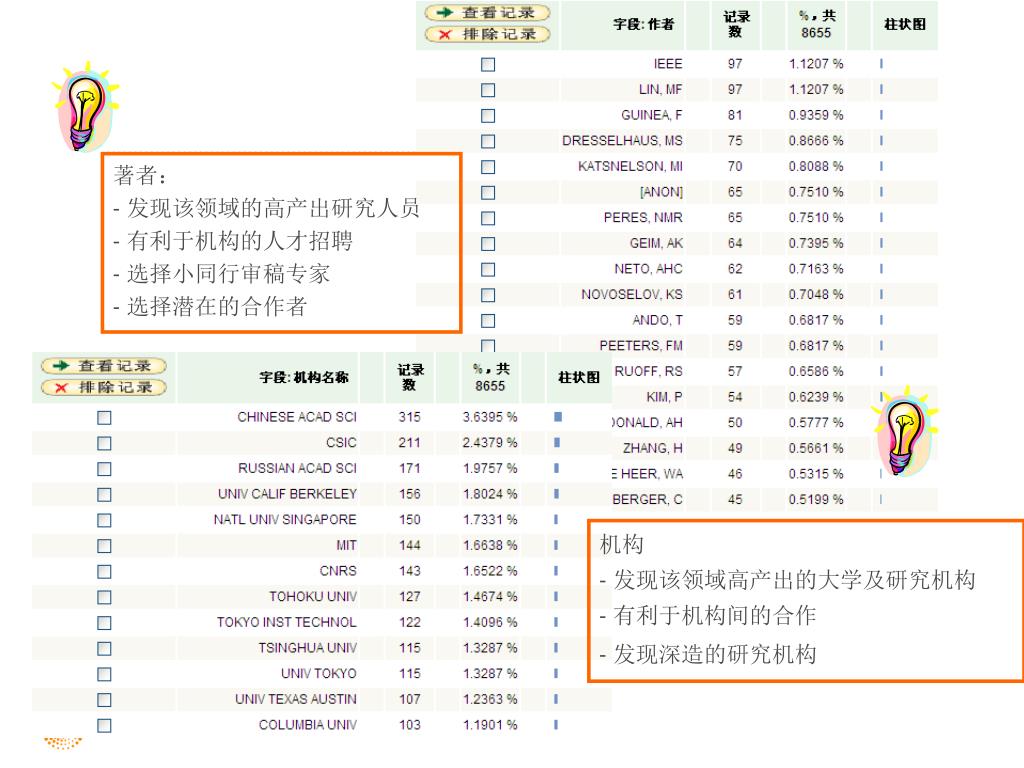Click percentage 0.9359 % for GUINEA, F
This screenshot has height=768, width=1024.
tap(816, 115)
